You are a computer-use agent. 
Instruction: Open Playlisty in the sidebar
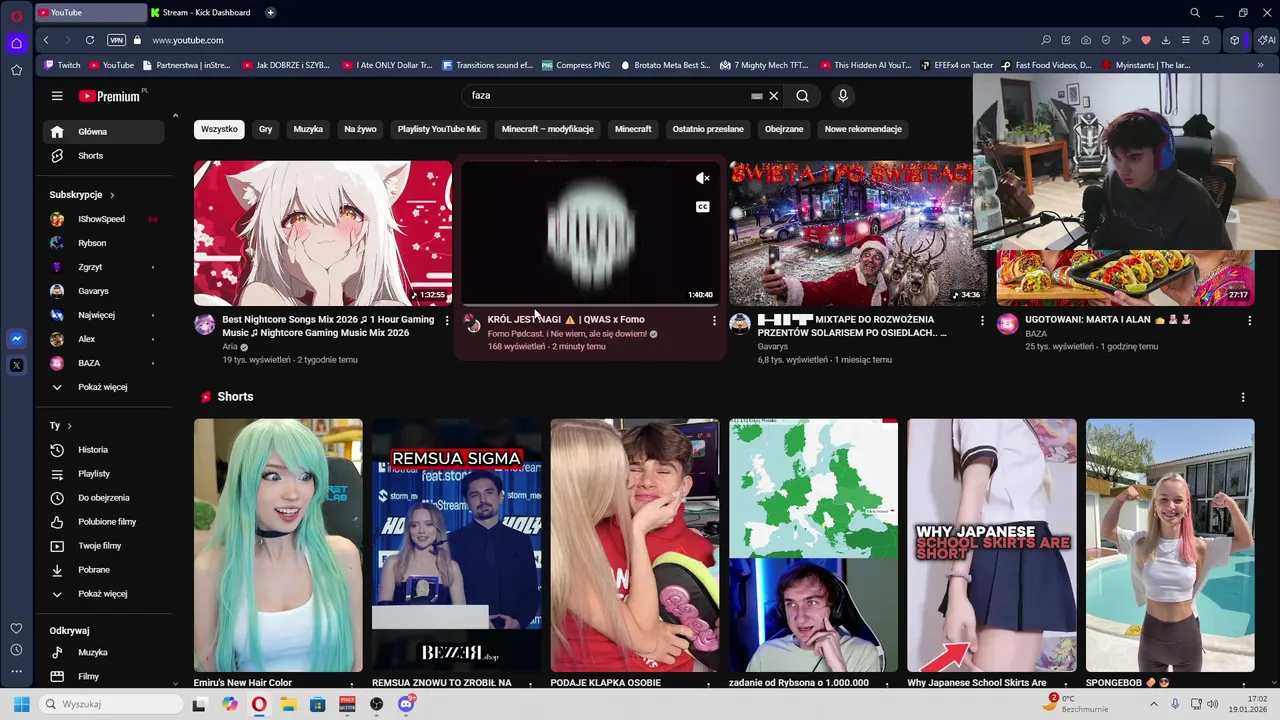pos(103,474)
